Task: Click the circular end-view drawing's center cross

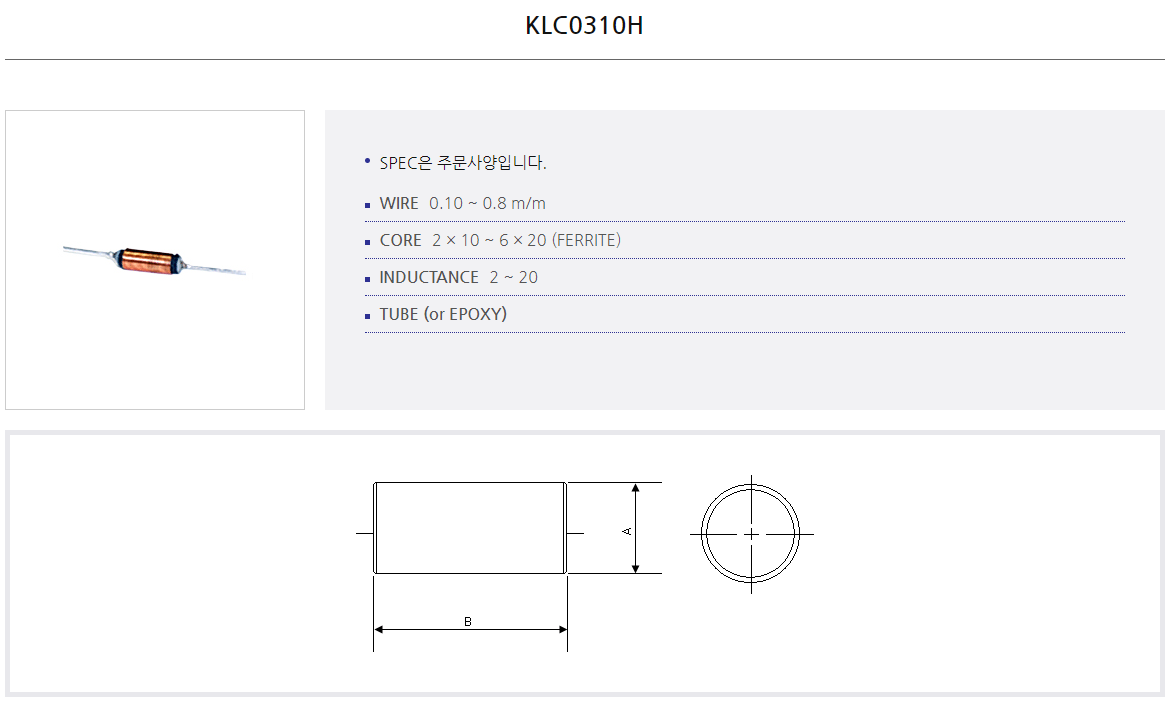Action: (x=751, y=534)
